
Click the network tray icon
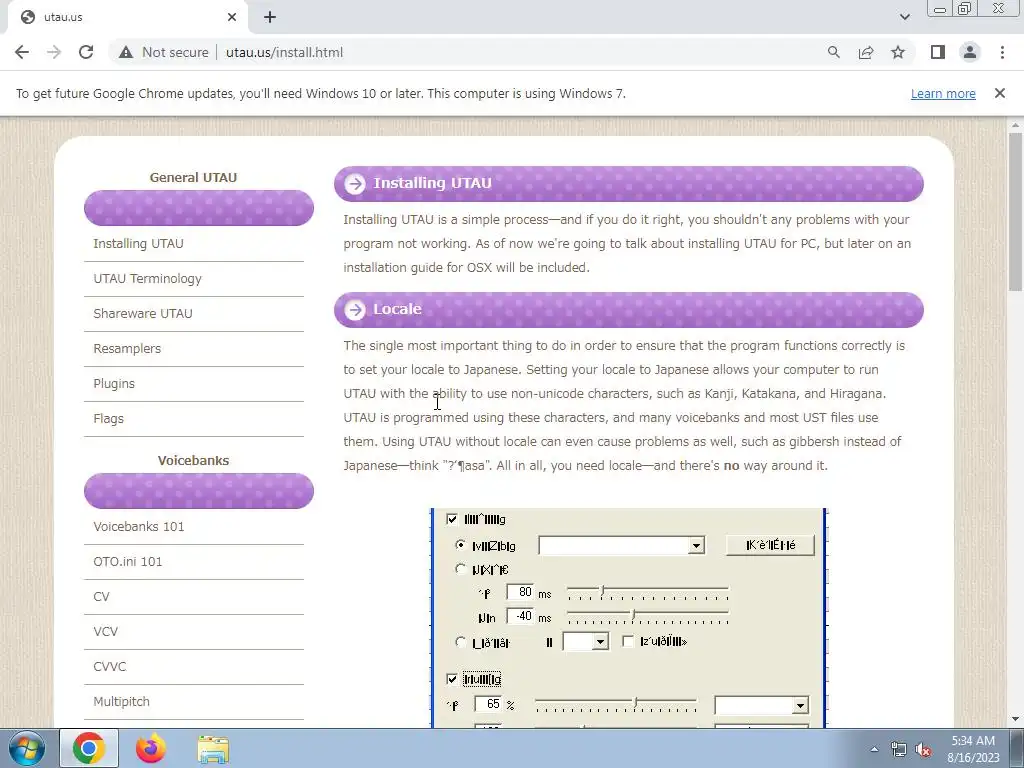click(x=899, y=749)
